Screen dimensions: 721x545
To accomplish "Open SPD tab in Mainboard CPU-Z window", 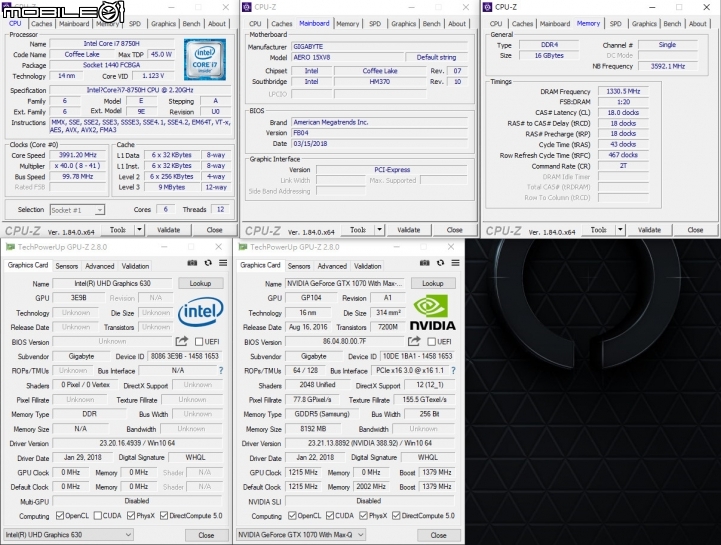I will [x=375, y=23].
